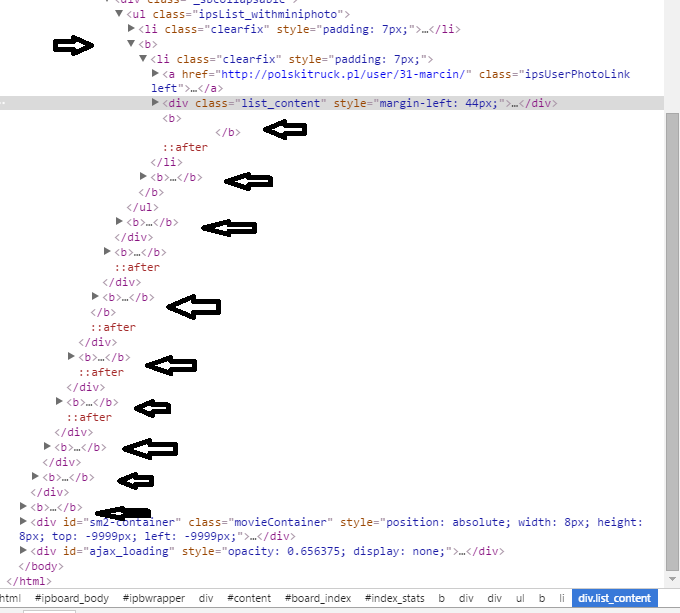680x613 pixels.
Task: Expand the sm2-container div arrow
Action: point(23,522)
